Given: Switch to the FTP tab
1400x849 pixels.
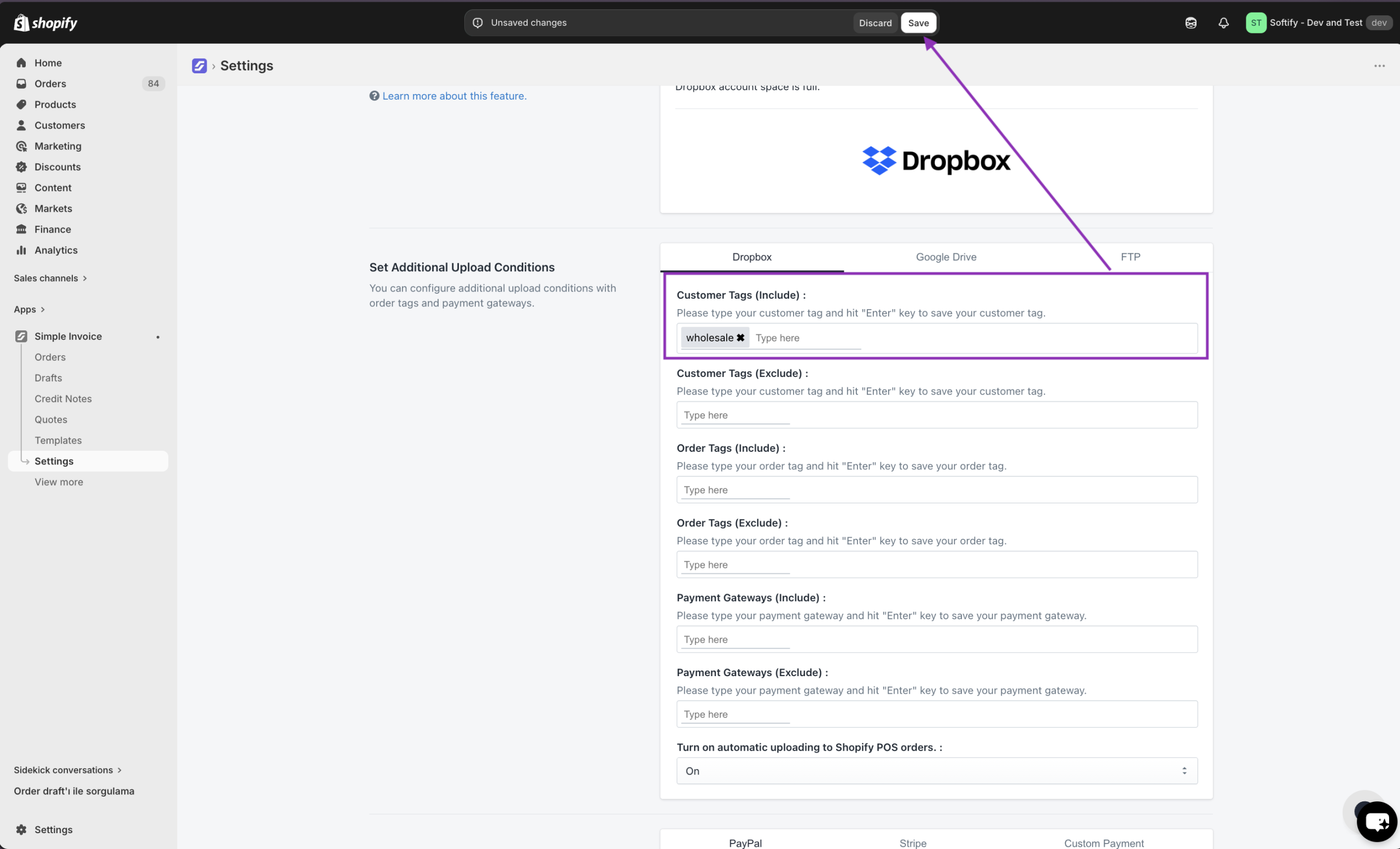Looking at the screenshot, I should (1130, 257).
